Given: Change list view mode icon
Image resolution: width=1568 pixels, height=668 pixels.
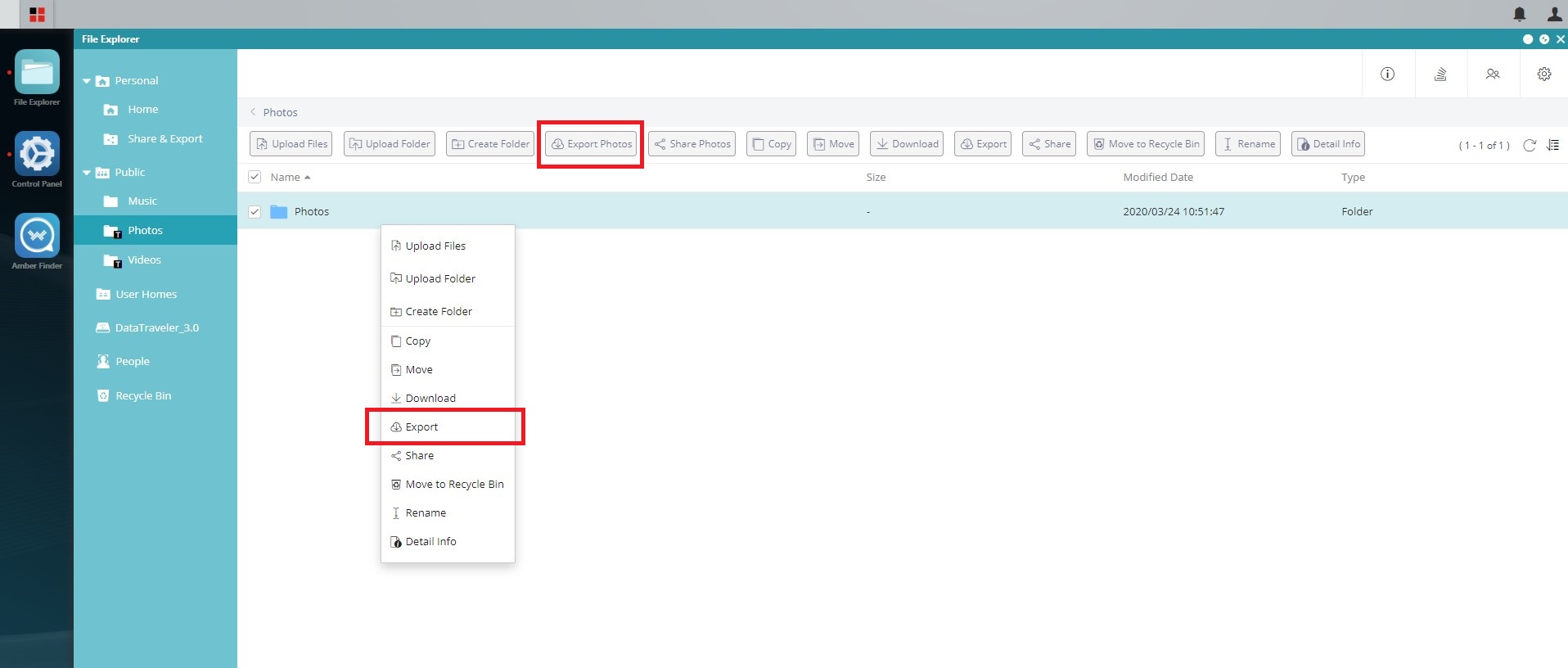Looking at the screenshot, I should [x=1553, y=145].
